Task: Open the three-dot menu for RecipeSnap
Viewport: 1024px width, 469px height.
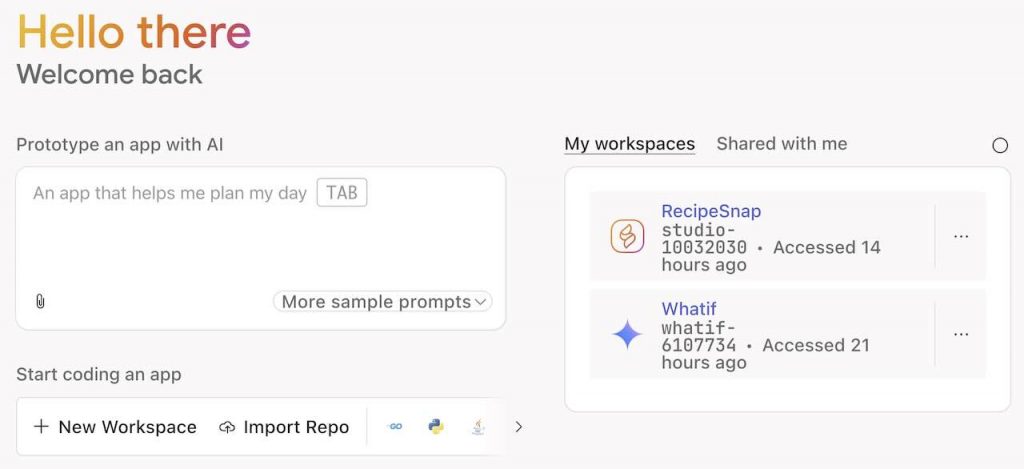Action: 961,236
